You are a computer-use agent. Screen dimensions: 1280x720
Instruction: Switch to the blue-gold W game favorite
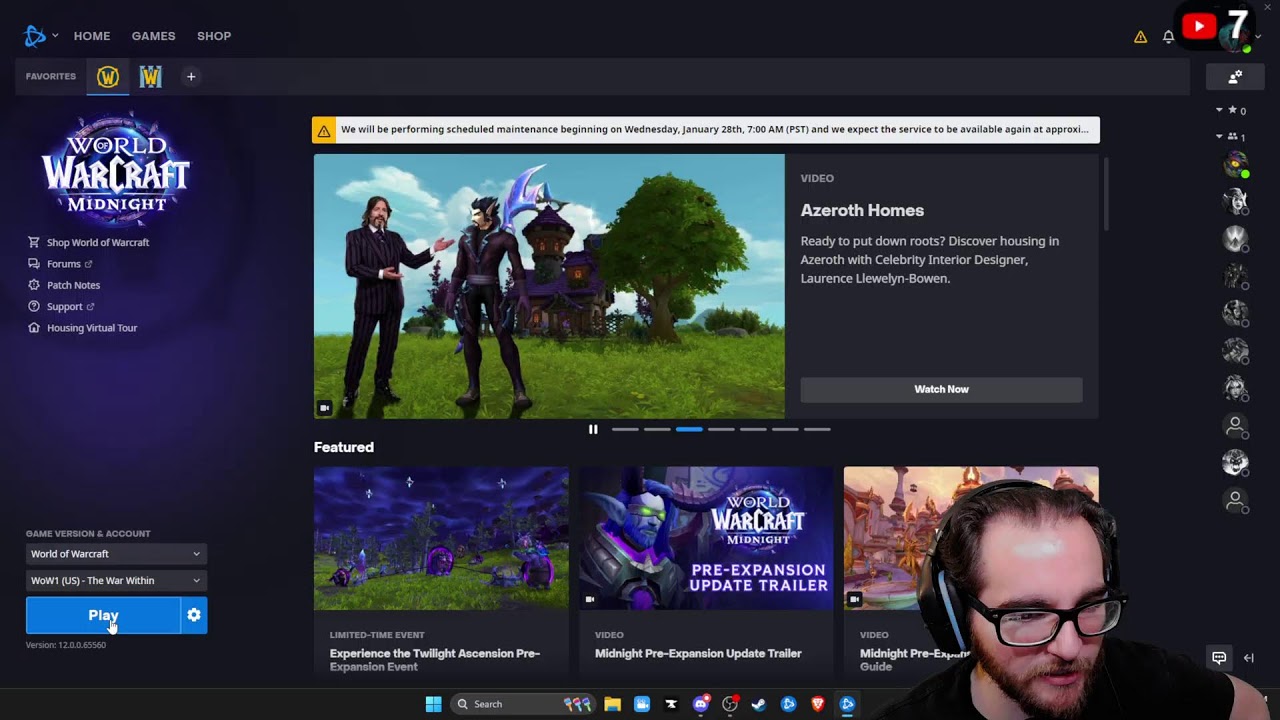151,76
